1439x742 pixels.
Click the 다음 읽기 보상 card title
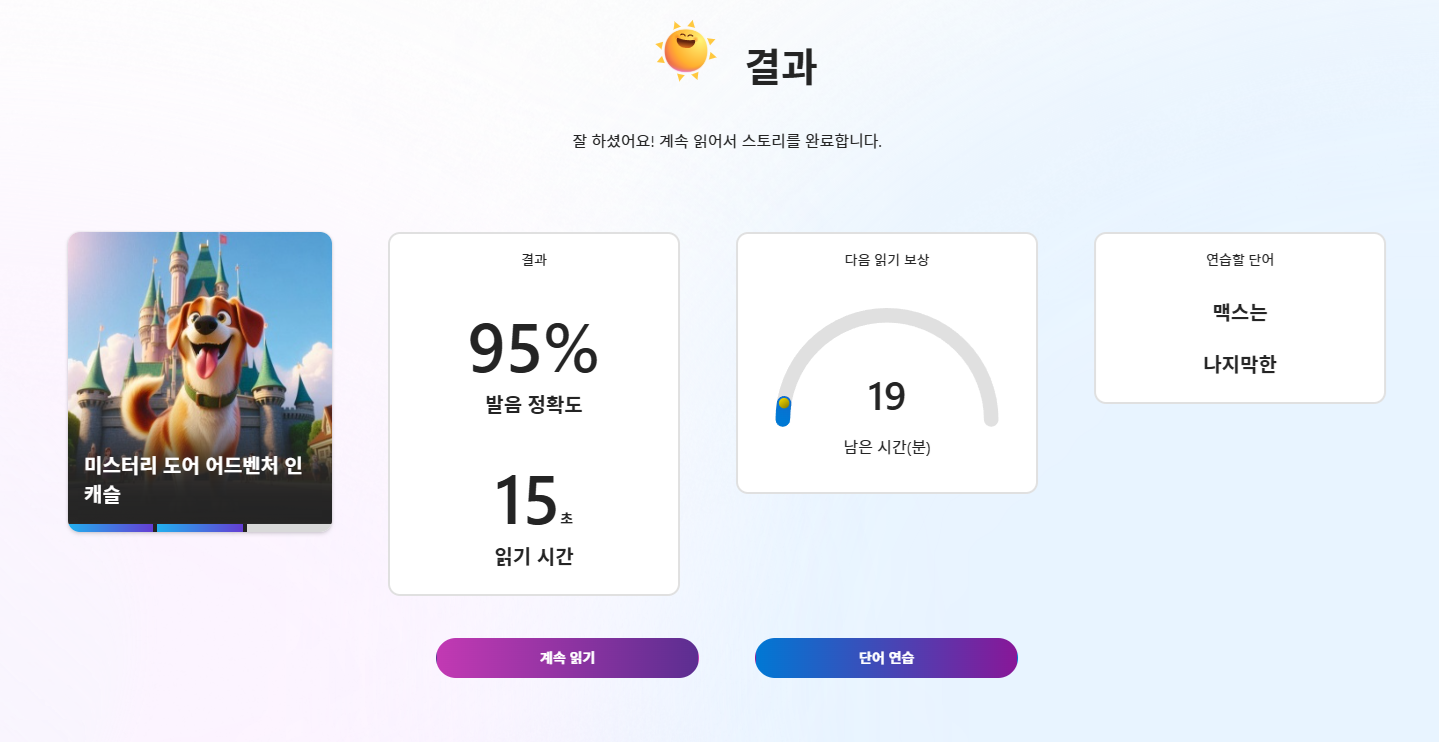click(x=887, y=260)
